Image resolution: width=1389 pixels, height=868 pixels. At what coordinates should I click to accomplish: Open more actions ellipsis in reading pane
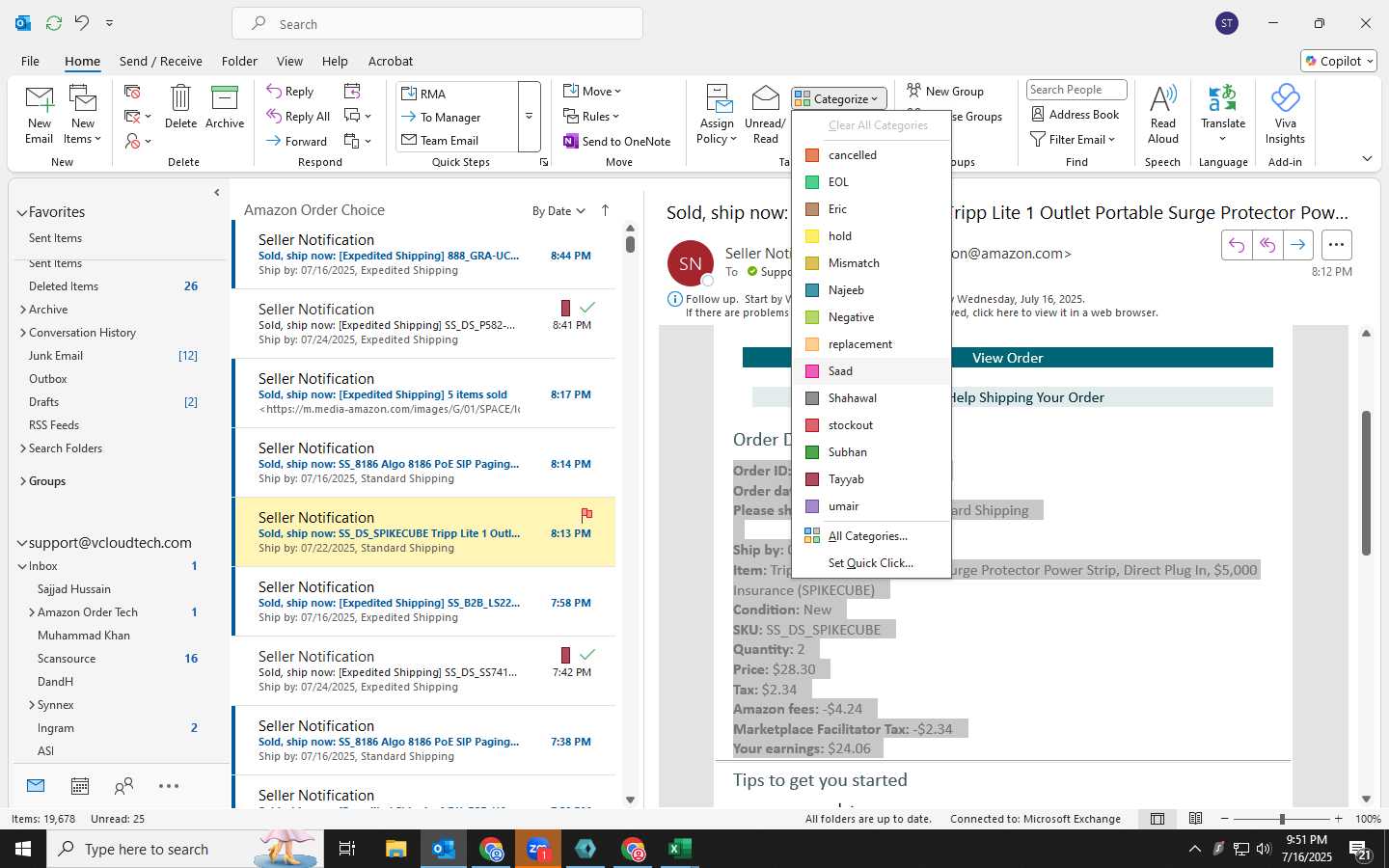(x=1336, y=245)
